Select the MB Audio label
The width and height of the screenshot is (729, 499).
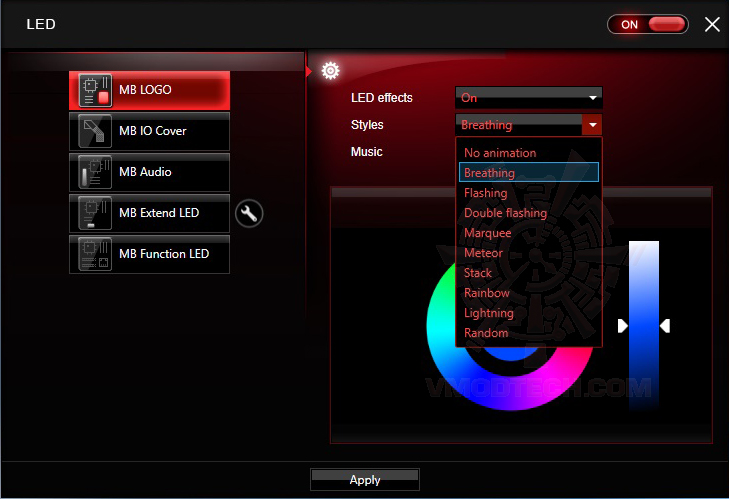pyautogui.click(x=145, y=172)
